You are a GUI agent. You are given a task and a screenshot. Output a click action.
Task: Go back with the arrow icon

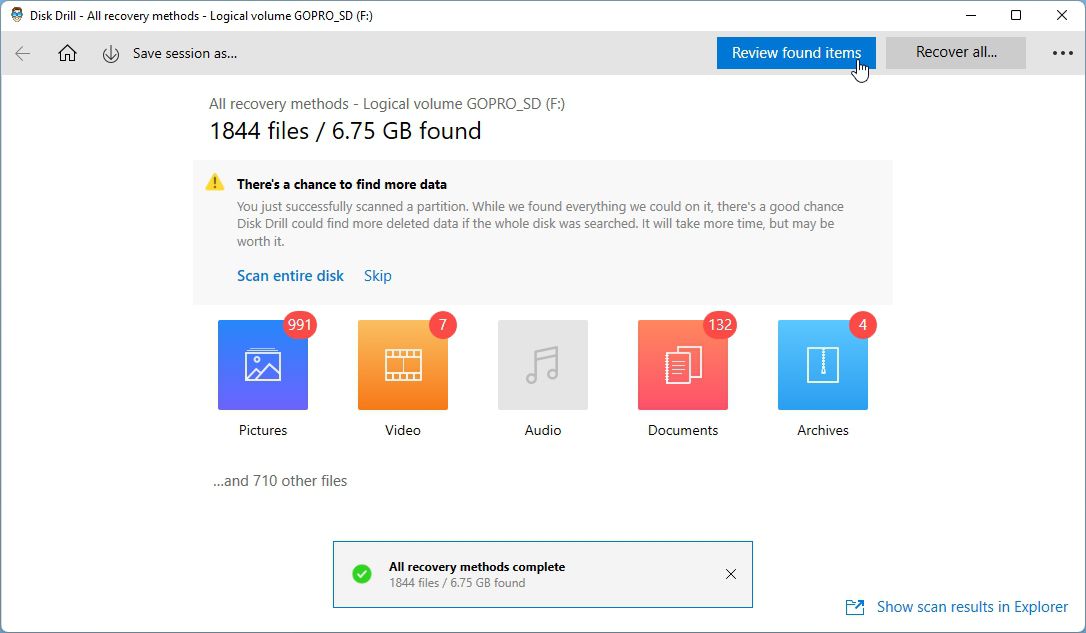point(23,53)
